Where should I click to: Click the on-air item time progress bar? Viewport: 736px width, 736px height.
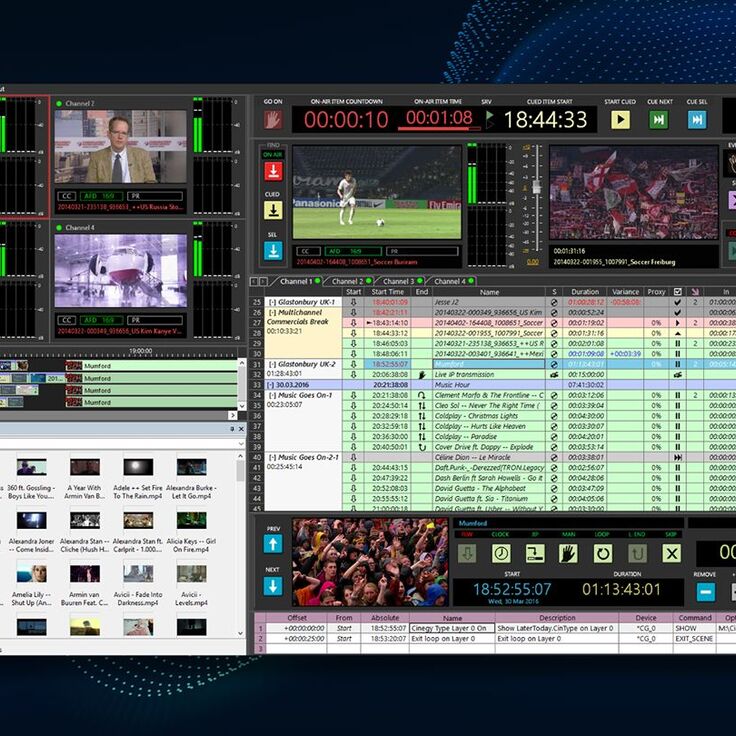coord(439,128)
